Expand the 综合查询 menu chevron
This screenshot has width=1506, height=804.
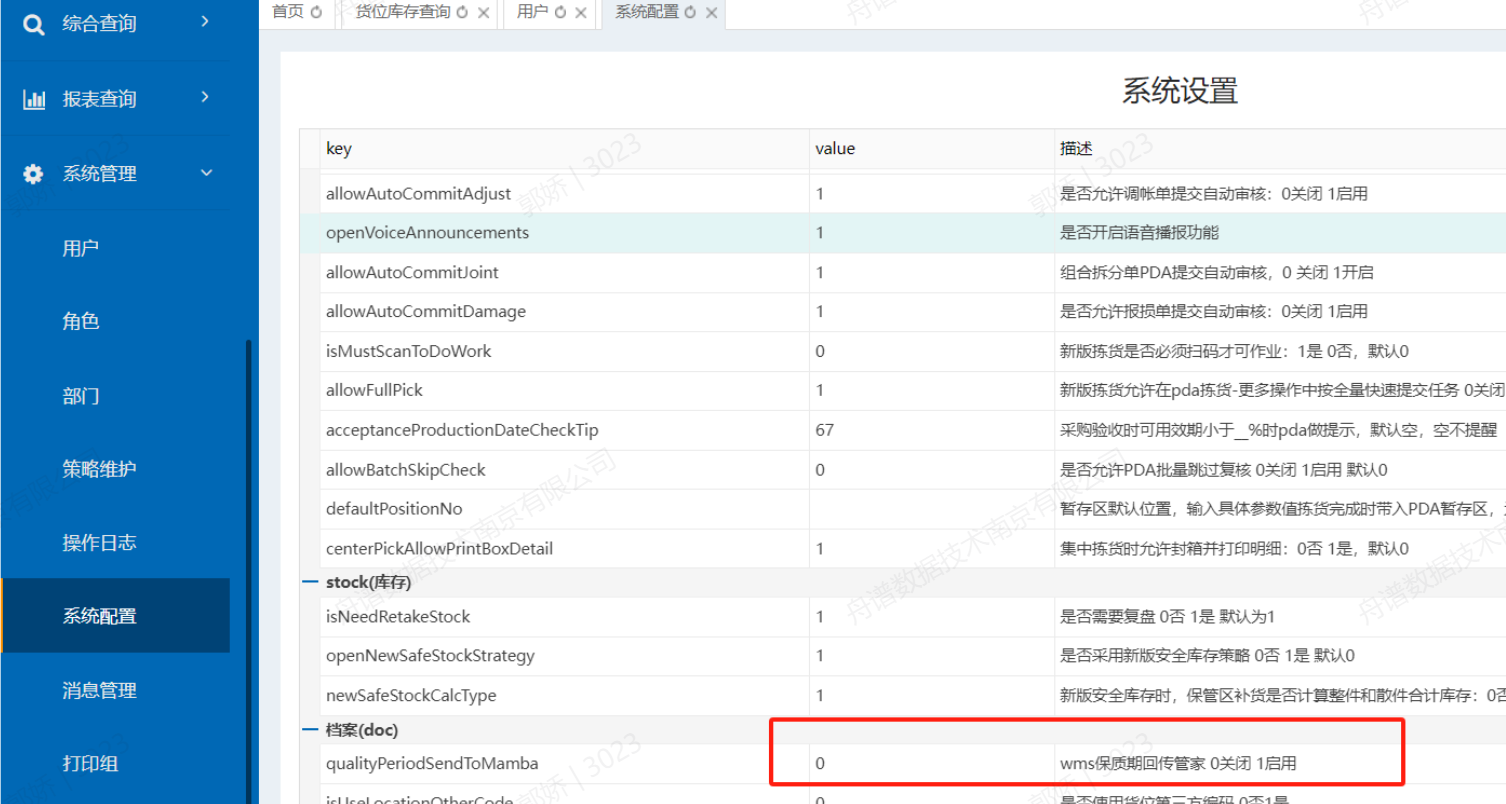pos(205,22)
